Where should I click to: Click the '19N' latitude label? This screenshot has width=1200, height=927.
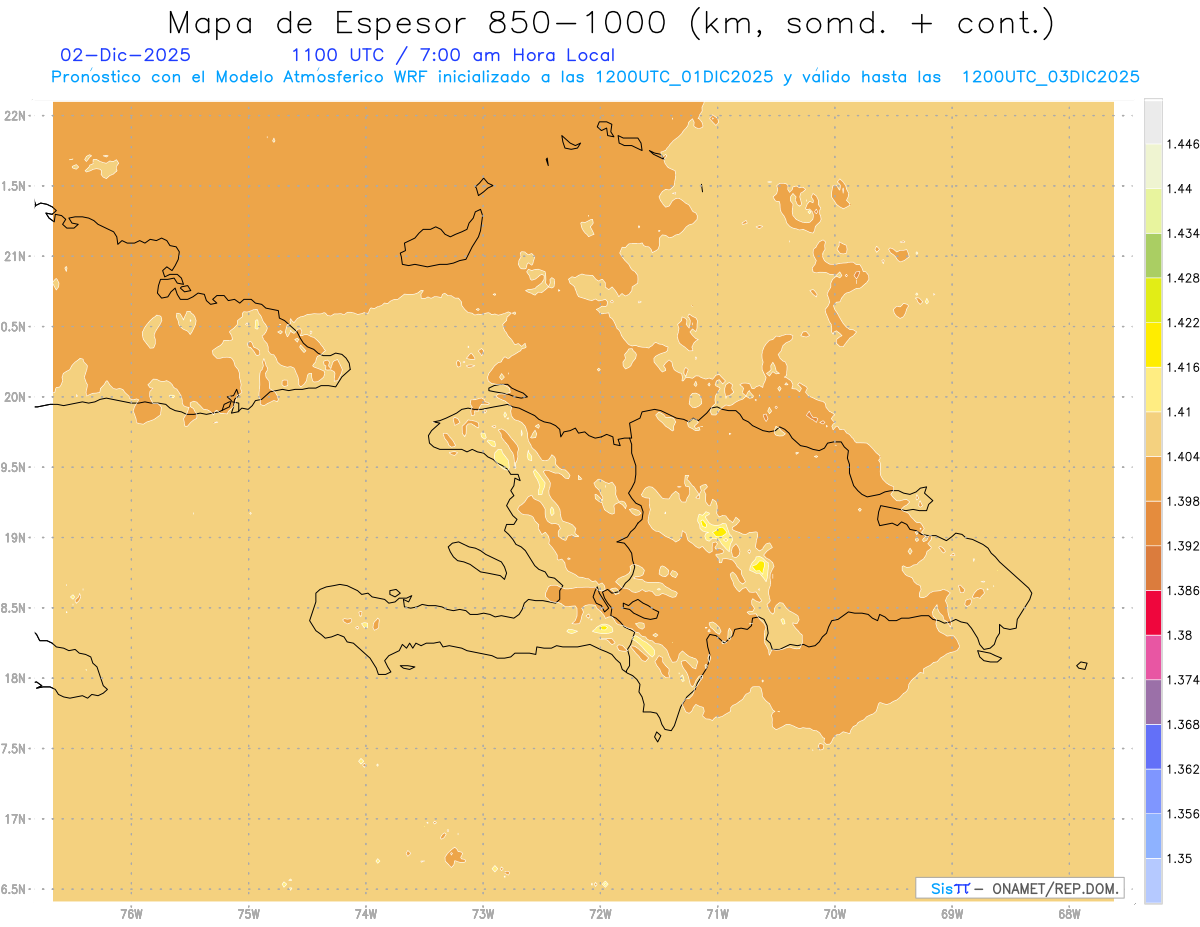point(15,537)
